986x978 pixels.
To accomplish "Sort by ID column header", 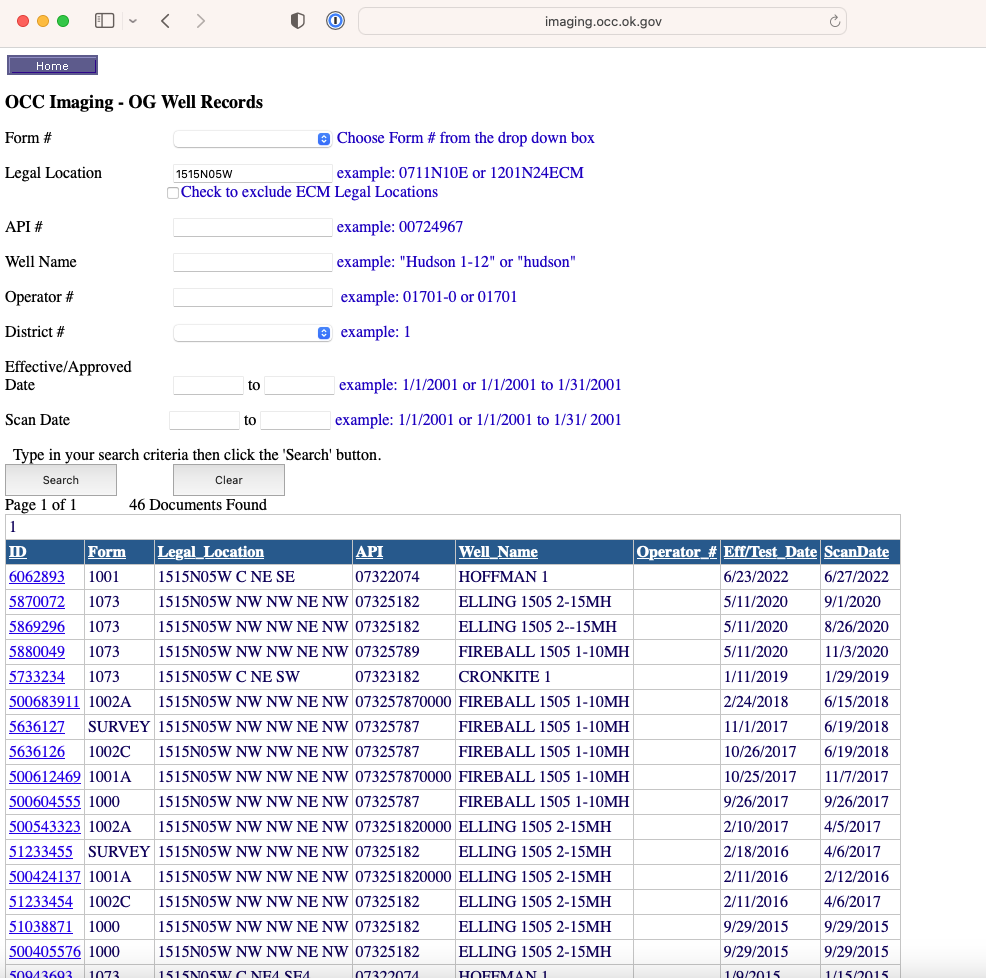I will click(x=18, y=552).
